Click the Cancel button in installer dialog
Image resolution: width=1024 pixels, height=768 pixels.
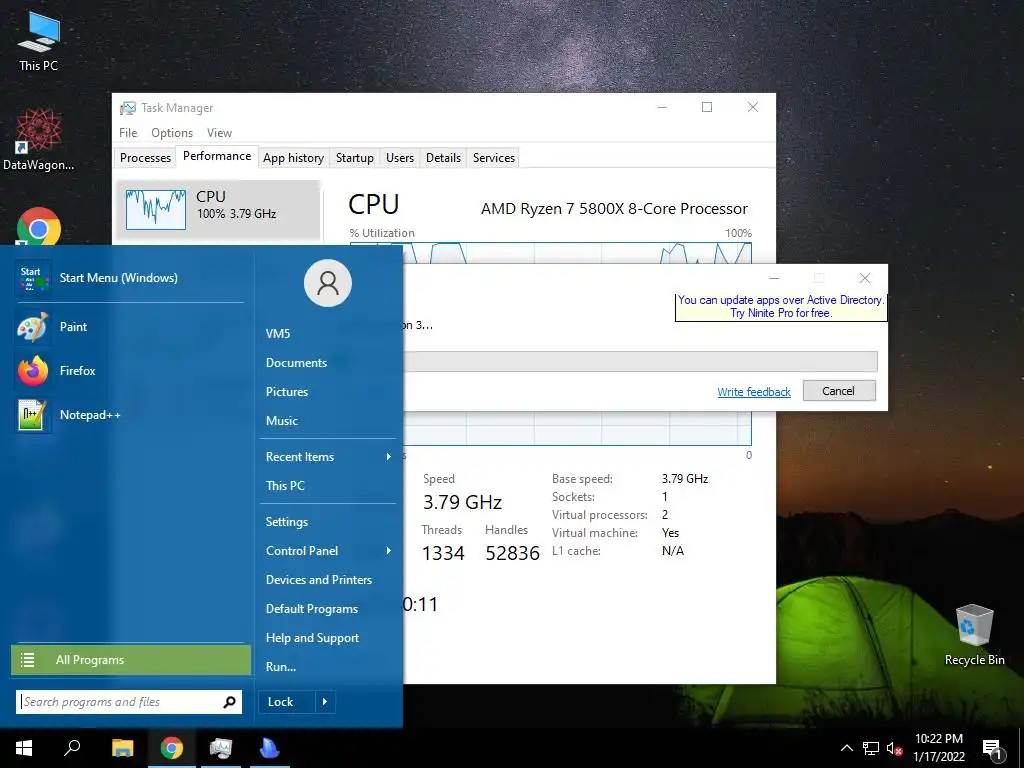click(x=839, y=391)
